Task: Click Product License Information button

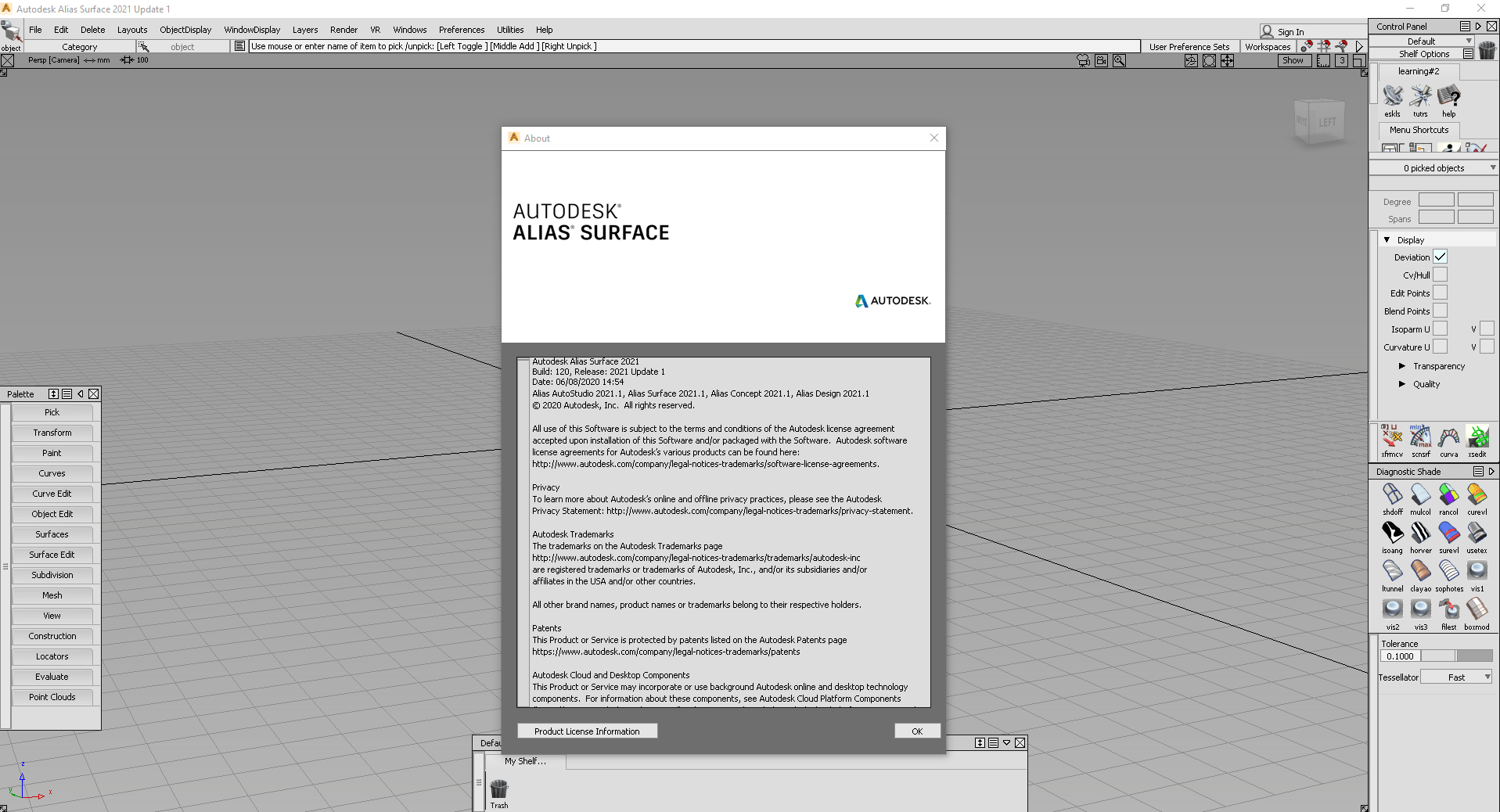Action: pos(587,731)
